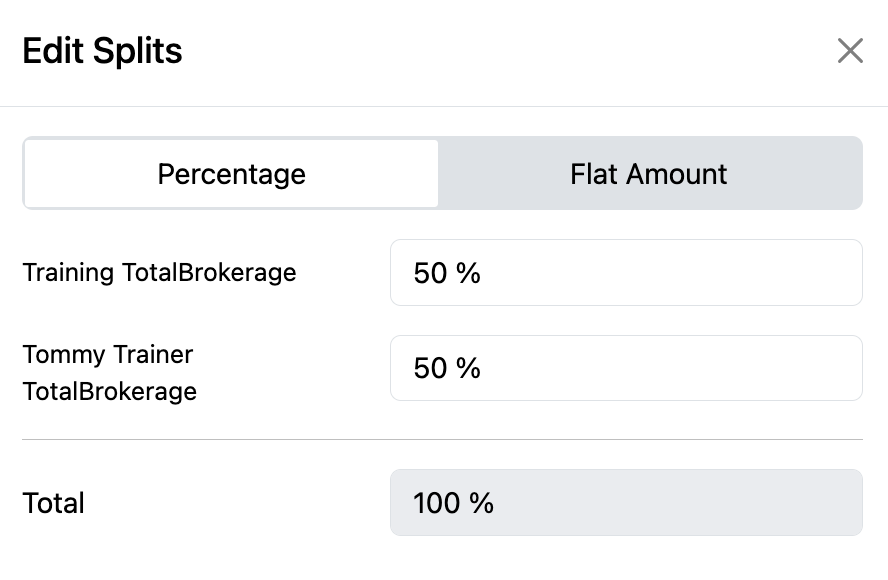Click the 50 % value beside Training TotalBrokerage

pyautogui.click(x=447, y=273)
